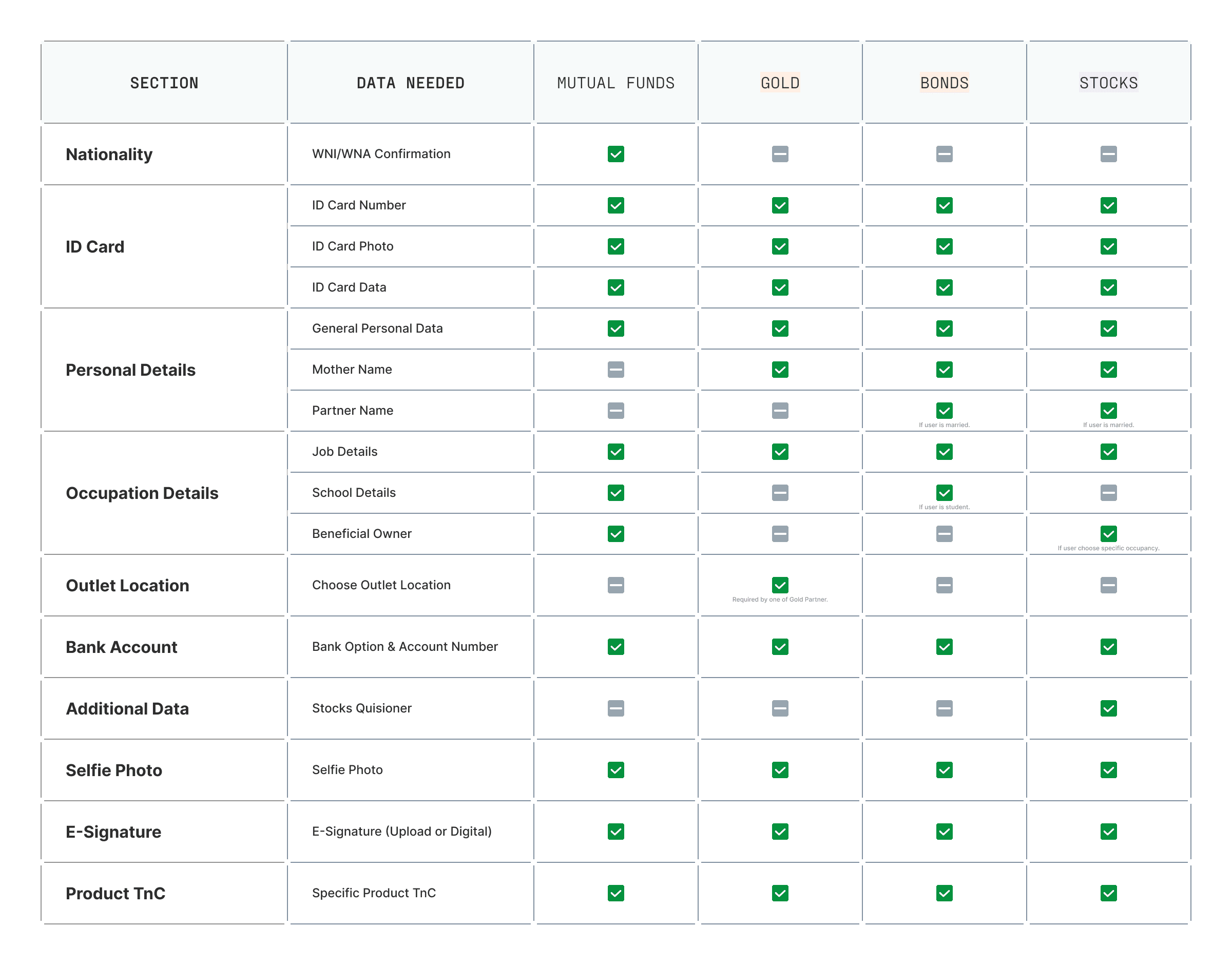1232x965 pixels.
Task: Click Bonds dash for Beneficial Owner
Action: [944, 533]
